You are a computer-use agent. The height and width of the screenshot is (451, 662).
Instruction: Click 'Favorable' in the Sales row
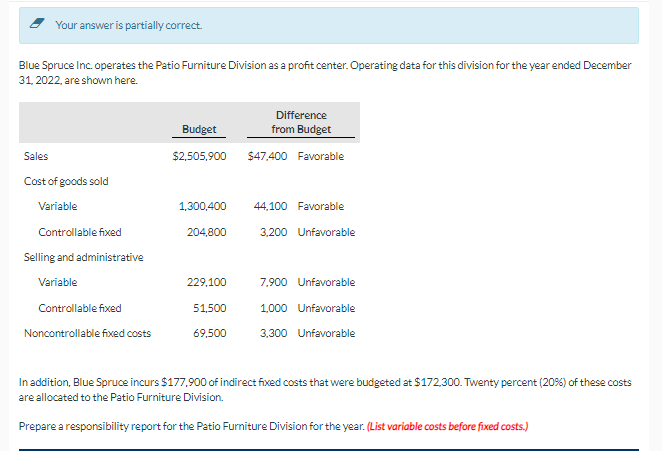click(x=320, y=156)
